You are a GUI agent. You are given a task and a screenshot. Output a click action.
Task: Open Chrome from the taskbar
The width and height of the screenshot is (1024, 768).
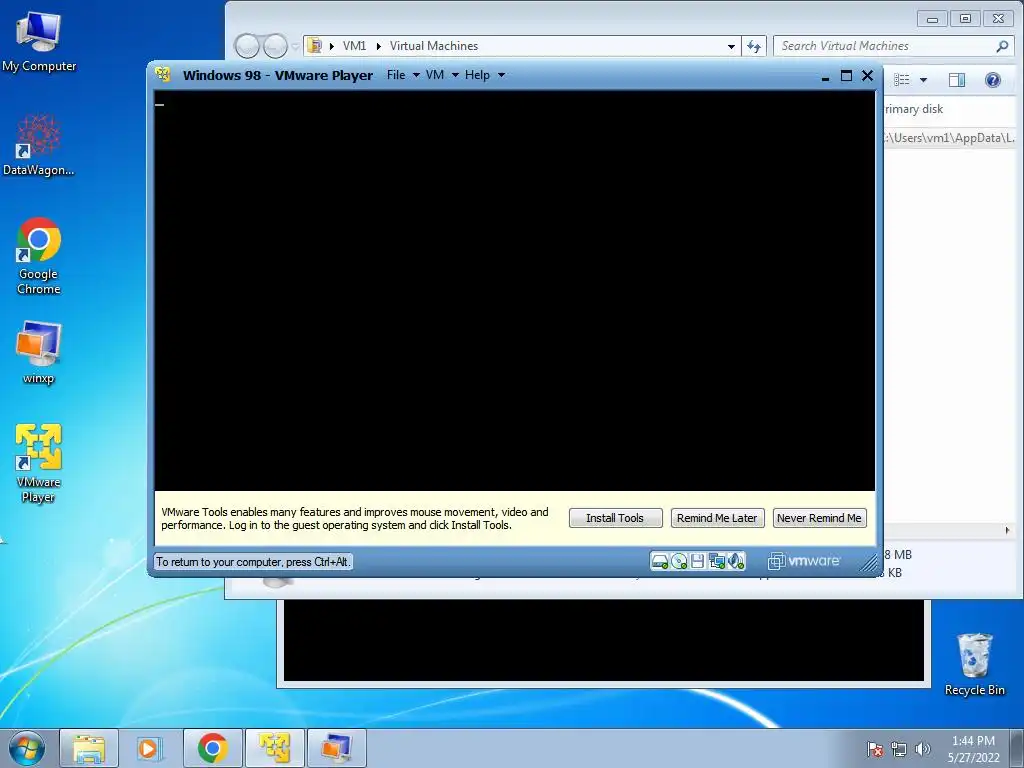pyautogui.click(x=212, y=748)
